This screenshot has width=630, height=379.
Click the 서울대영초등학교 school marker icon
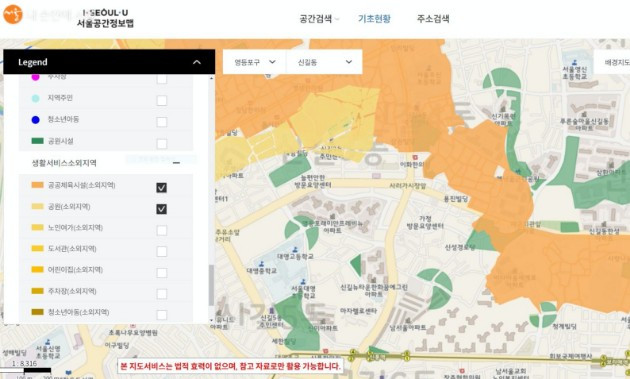pos(303,282)
